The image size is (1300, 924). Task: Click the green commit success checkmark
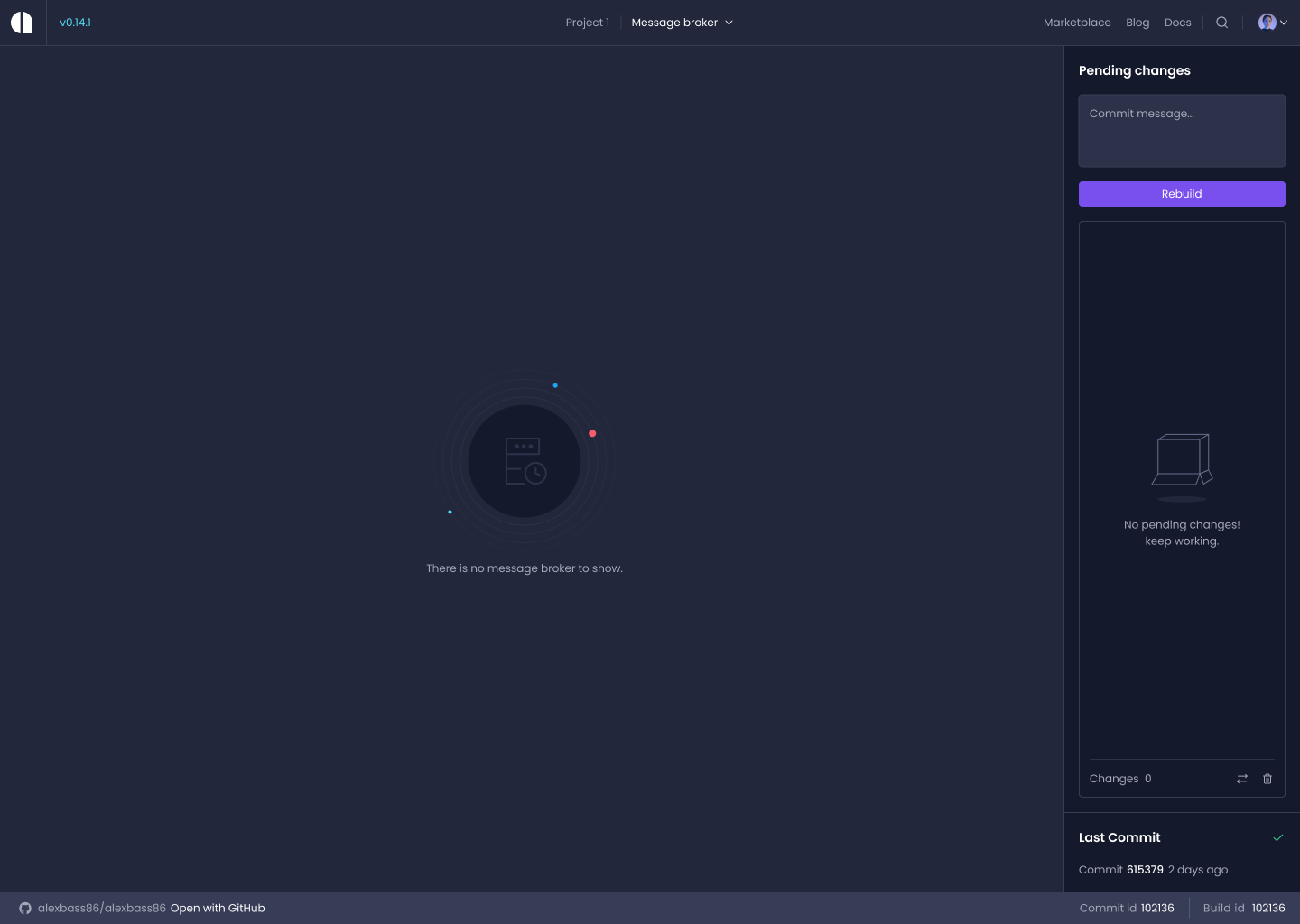[1279, 837]
